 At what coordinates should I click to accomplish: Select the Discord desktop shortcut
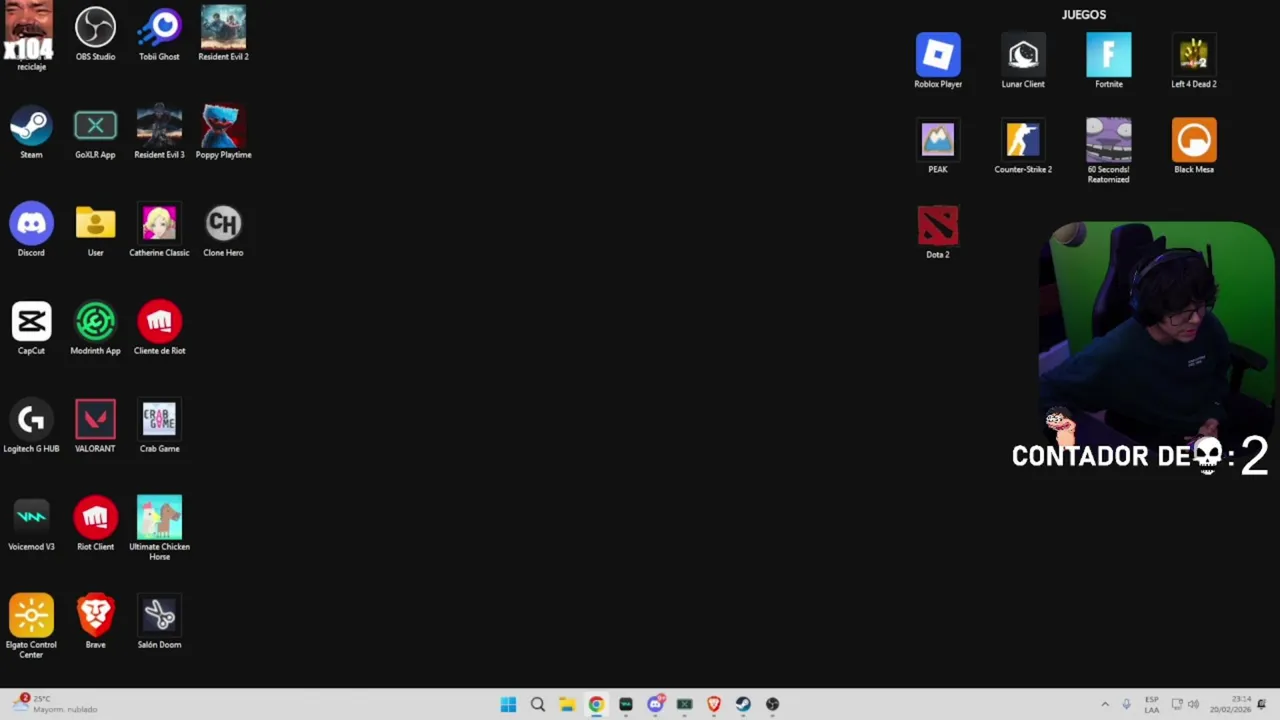[31, 230]
